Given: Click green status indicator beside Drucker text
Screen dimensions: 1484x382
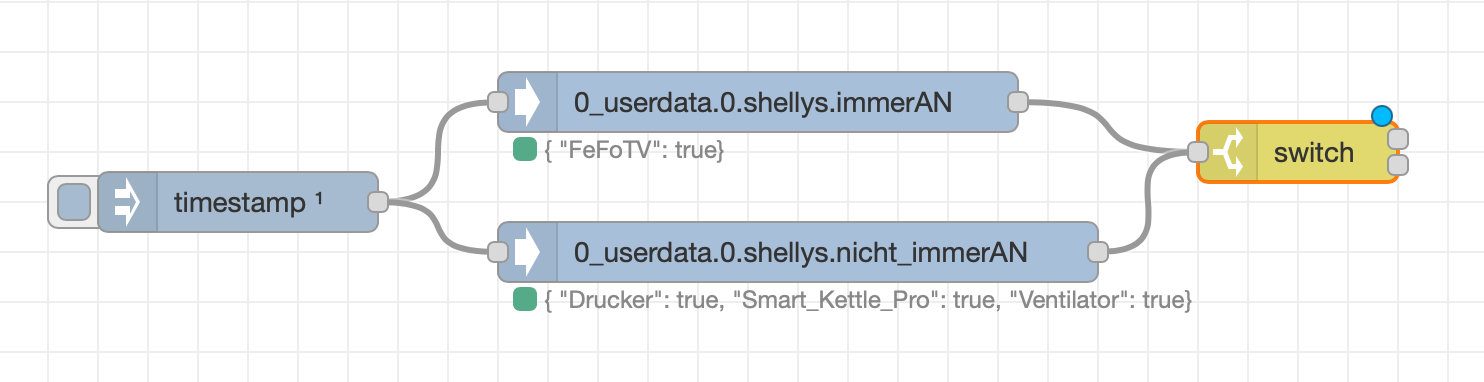Looking at the screenshot, I should tap(524, 300).
